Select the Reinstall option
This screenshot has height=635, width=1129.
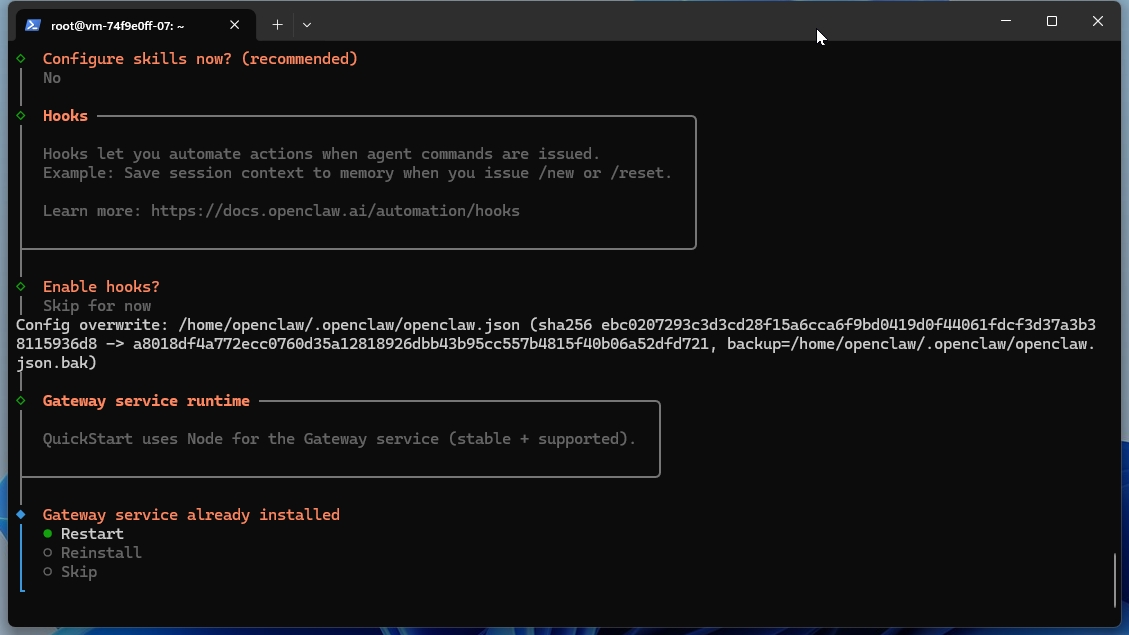click(101, 552)
